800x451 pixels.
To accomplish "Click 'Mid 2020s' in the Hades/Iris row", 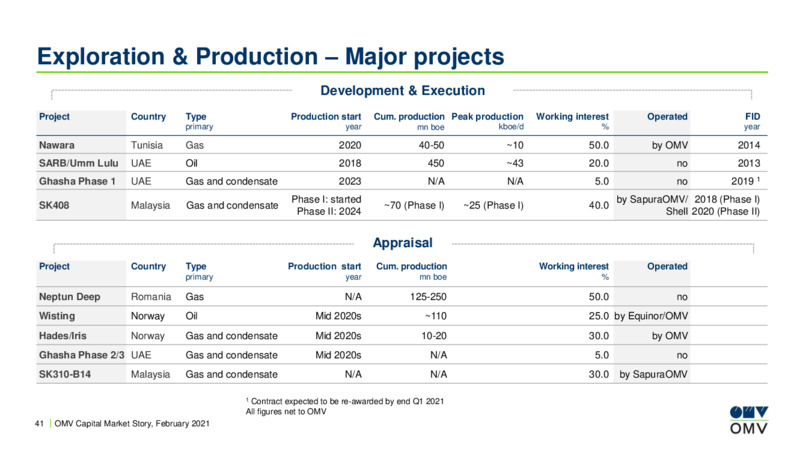I will point(338,336).
